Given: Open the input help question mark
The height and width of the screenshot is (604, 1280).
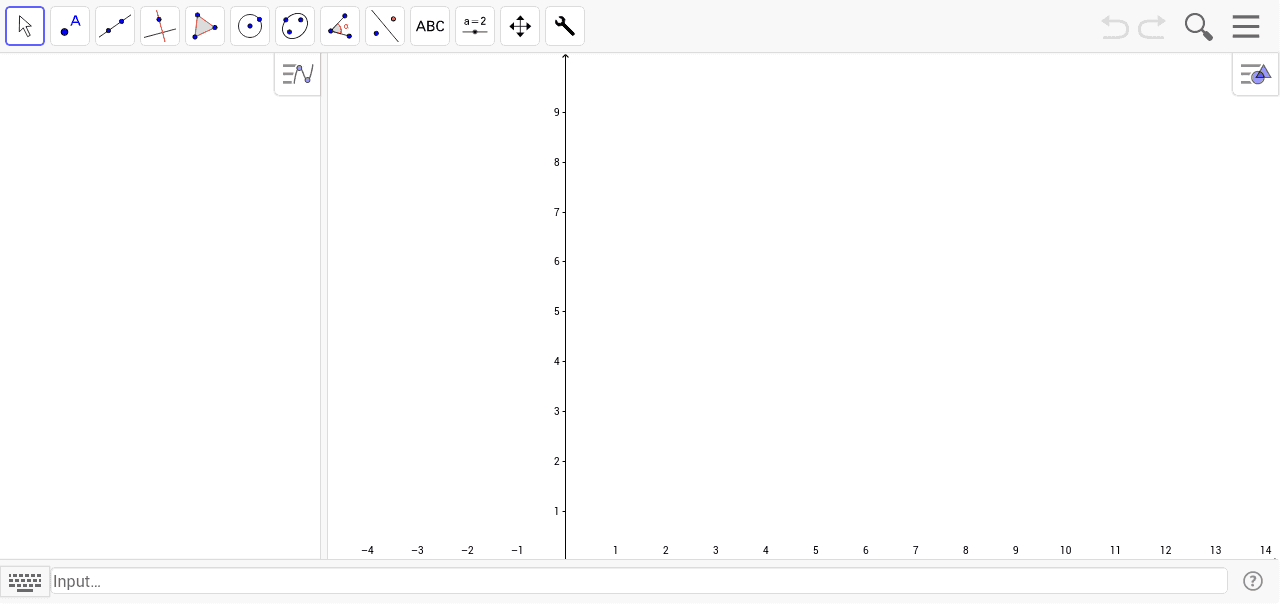Looking at the screenshot, I should point(1253,581).
